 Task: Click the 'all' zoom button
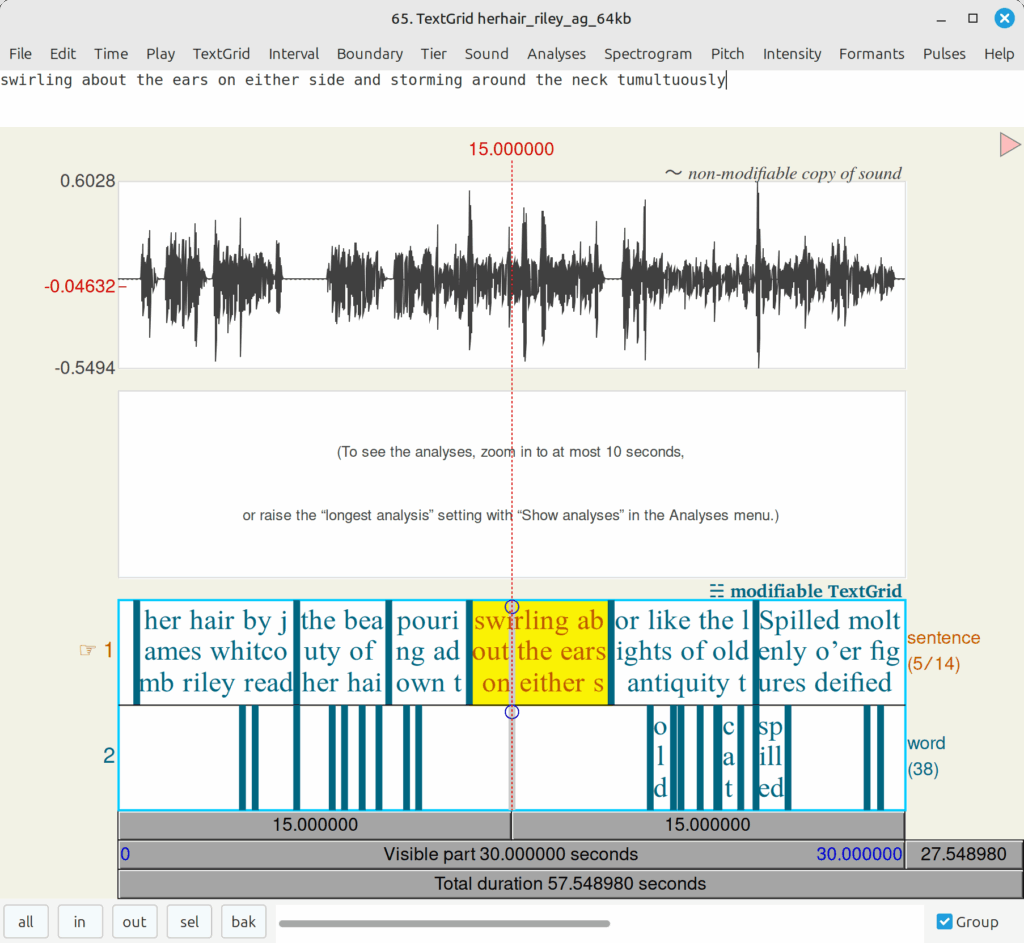[x=26, y=922]
